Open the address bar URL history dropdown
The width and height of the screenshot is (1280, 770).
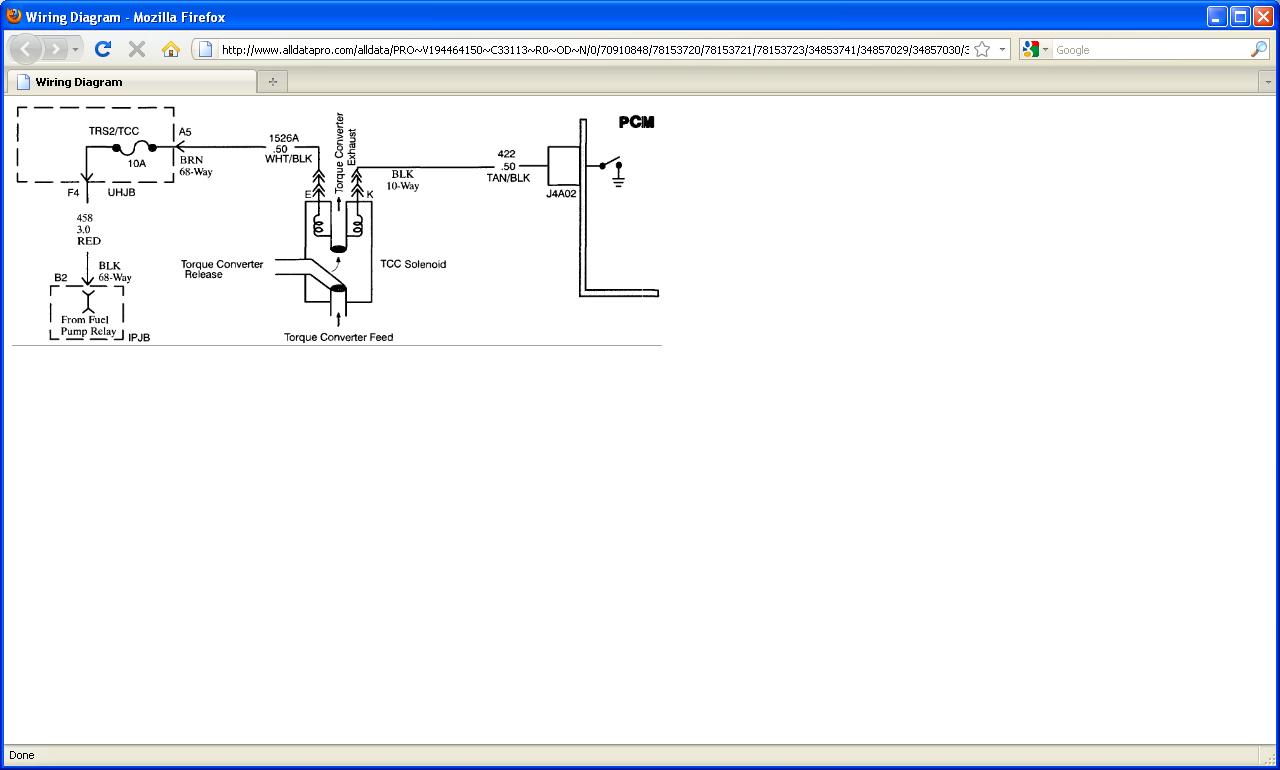pyautogui.click(x=1002, y=49)
